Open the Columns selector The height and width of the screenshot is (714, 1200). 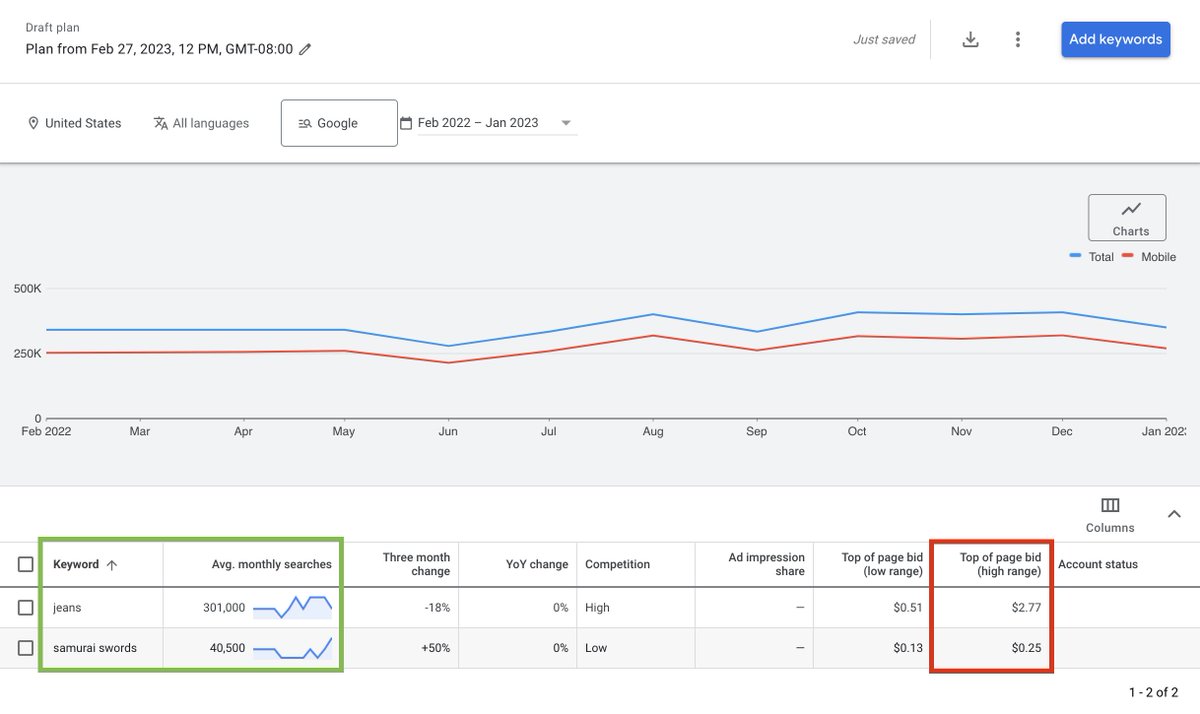click(1110, 515)
